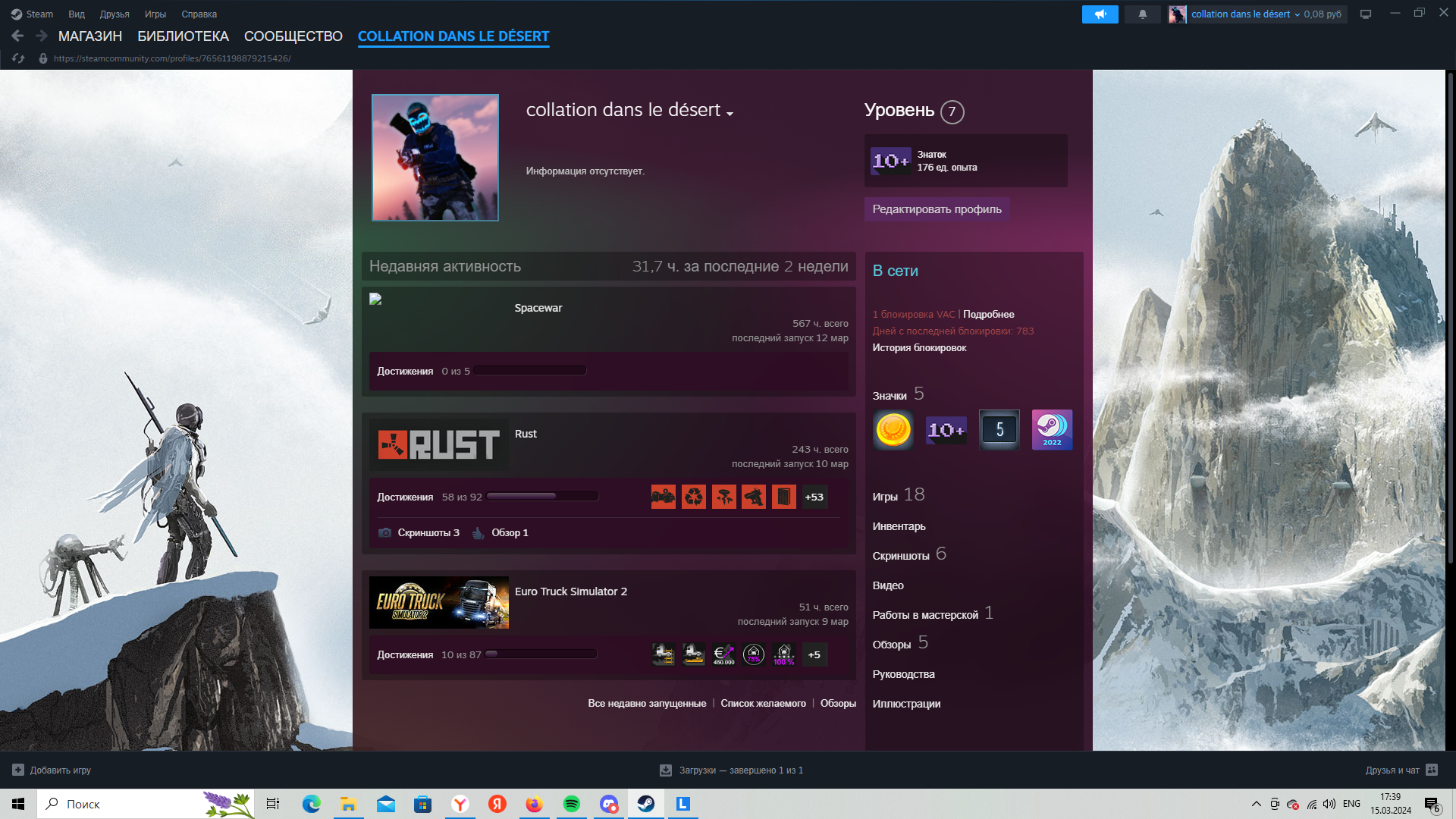Show more Euro Truck achievements +5

(x=814, y=654)
